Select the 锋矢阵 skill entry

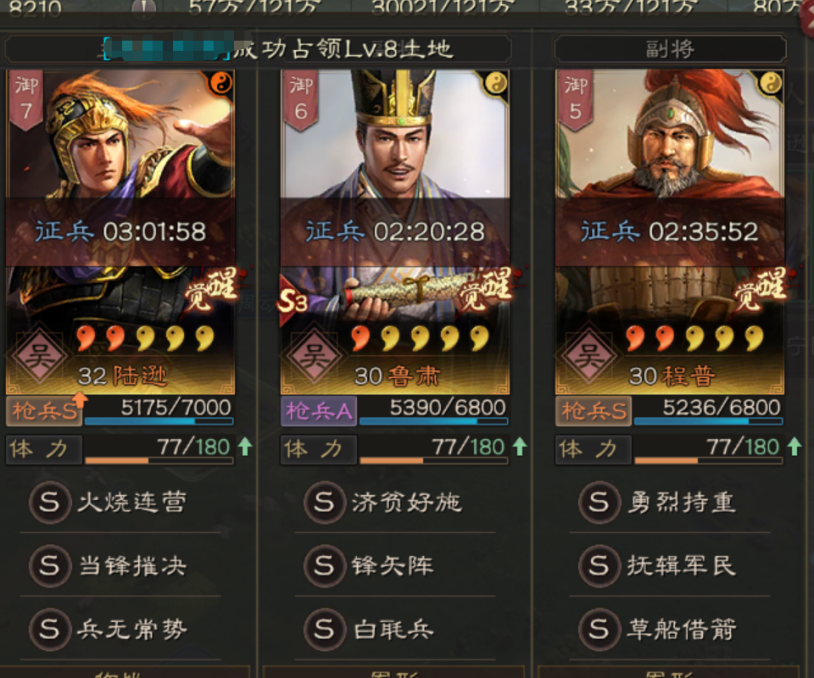pos(370,565)
